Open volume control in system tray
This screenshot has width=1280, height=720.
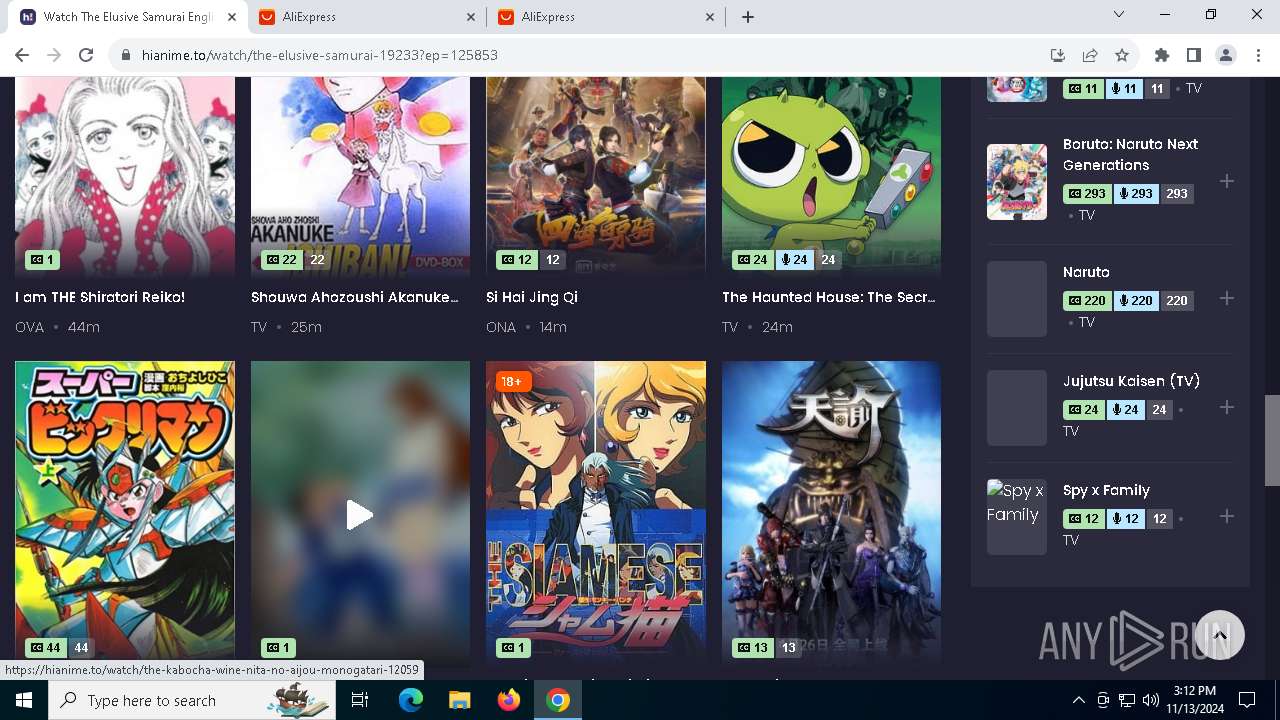tap(1151, 700)
